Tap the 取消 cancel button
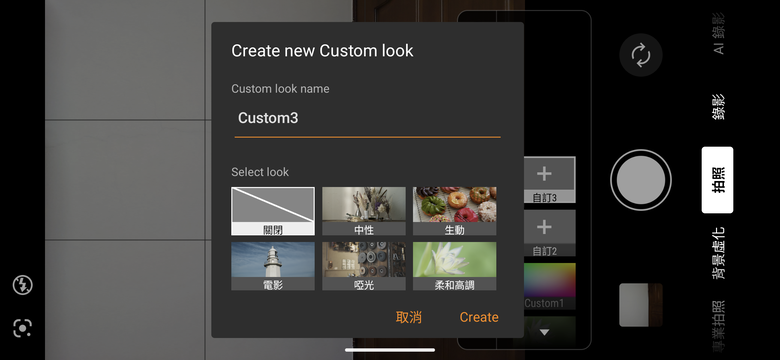 click(x=408, y=317)
